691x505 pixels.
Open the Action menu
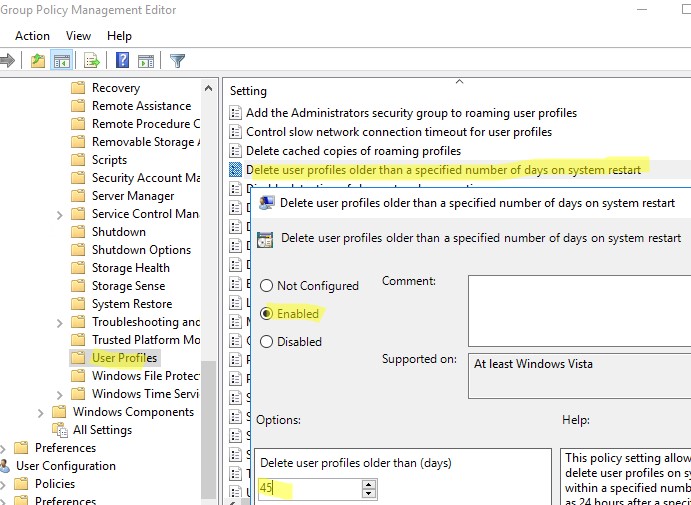click(32, 36)
